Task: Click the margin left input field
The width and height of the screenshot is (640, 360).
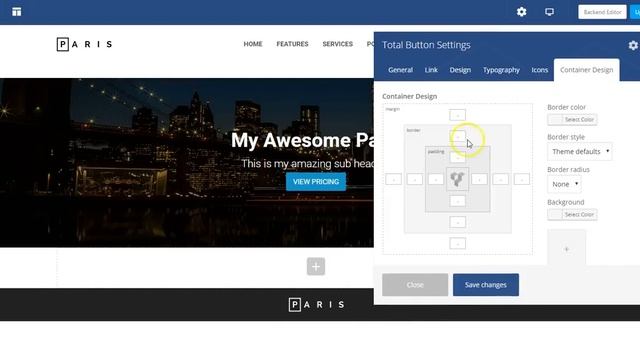Action: pyautogui.click(x=393, y=179)
